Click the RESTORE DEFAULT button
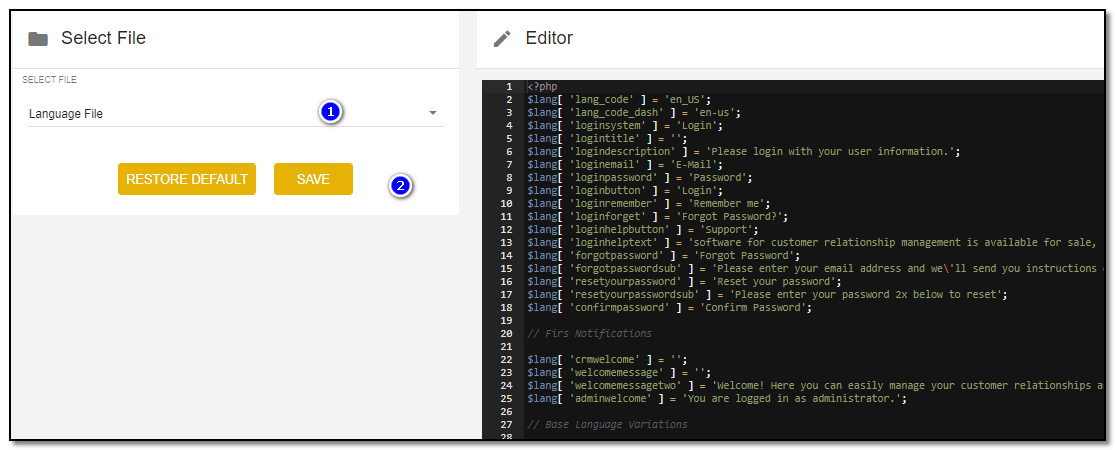Screen dimensions: 1115x450 tap(187, 179)
